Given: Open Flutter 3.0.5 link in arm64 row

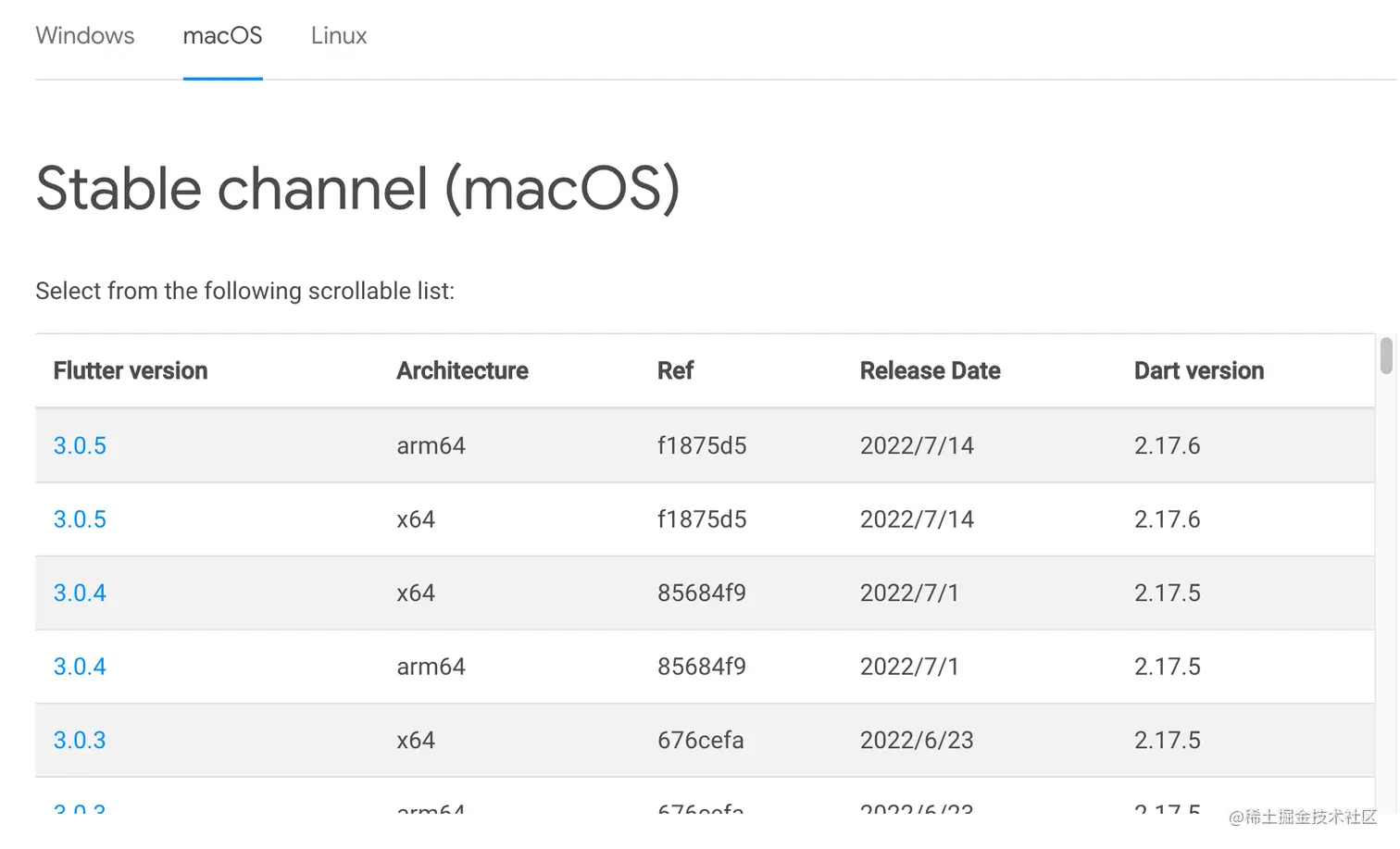Looking at the screenshot, I should tap(80, 445).
